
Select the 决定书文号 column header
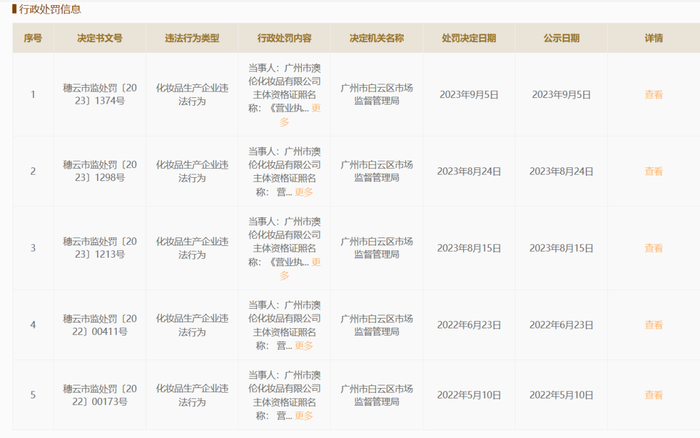point(100,38)
